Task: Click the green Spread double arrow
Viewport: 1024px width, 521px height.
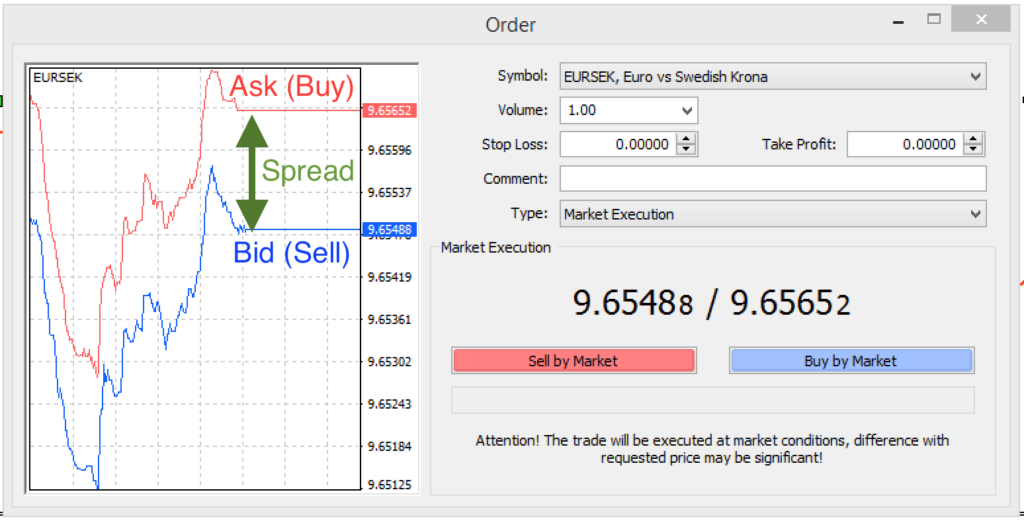Action: tap(252, 172)
